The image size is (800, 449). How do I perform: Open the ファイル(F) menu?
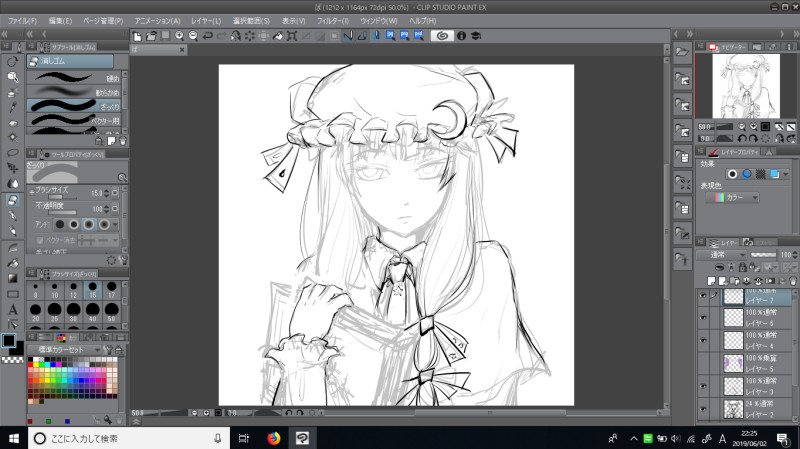click(22, 21)
